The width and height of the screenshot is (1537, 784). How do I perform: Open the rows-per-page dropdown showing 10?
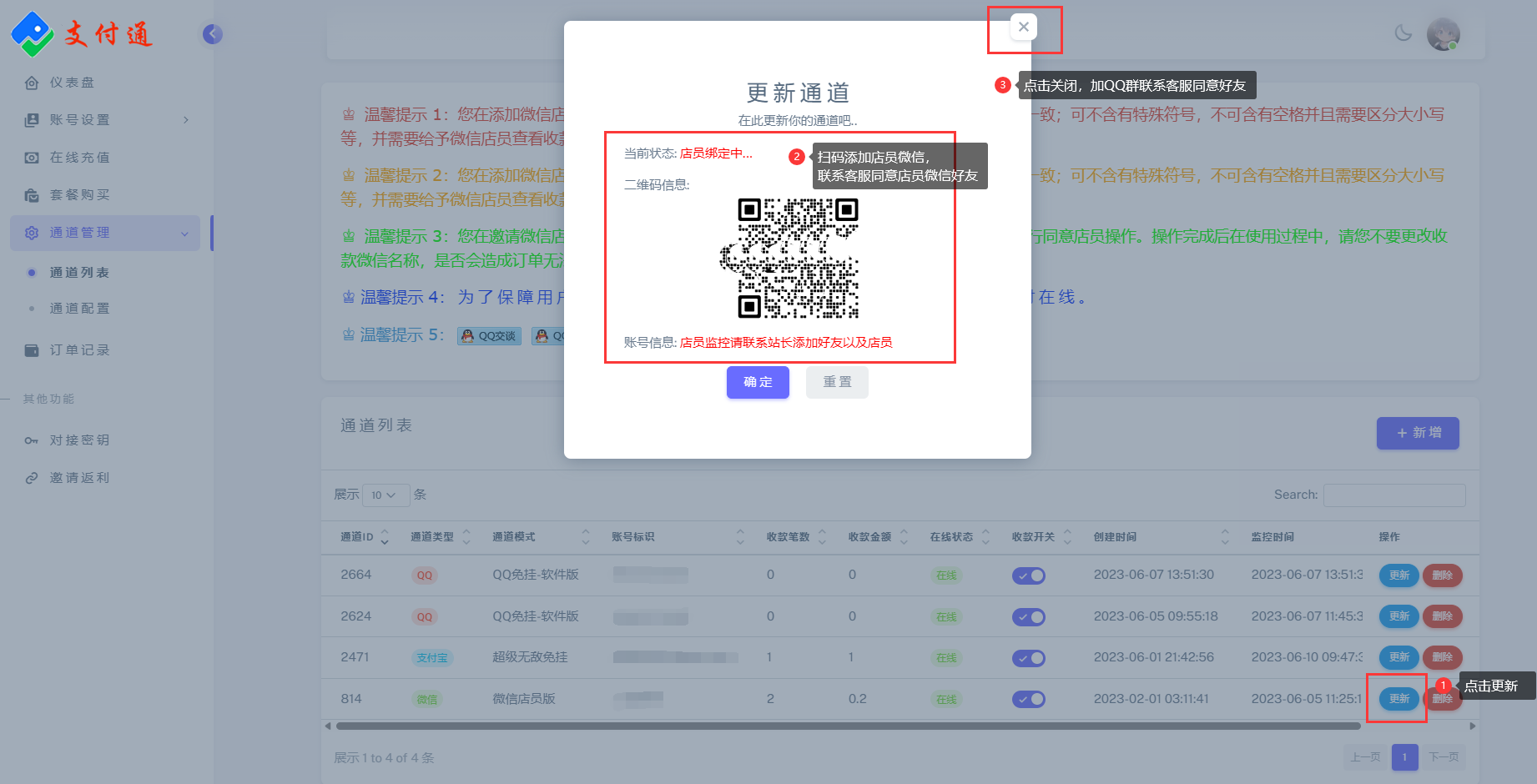tap(384, 495)
